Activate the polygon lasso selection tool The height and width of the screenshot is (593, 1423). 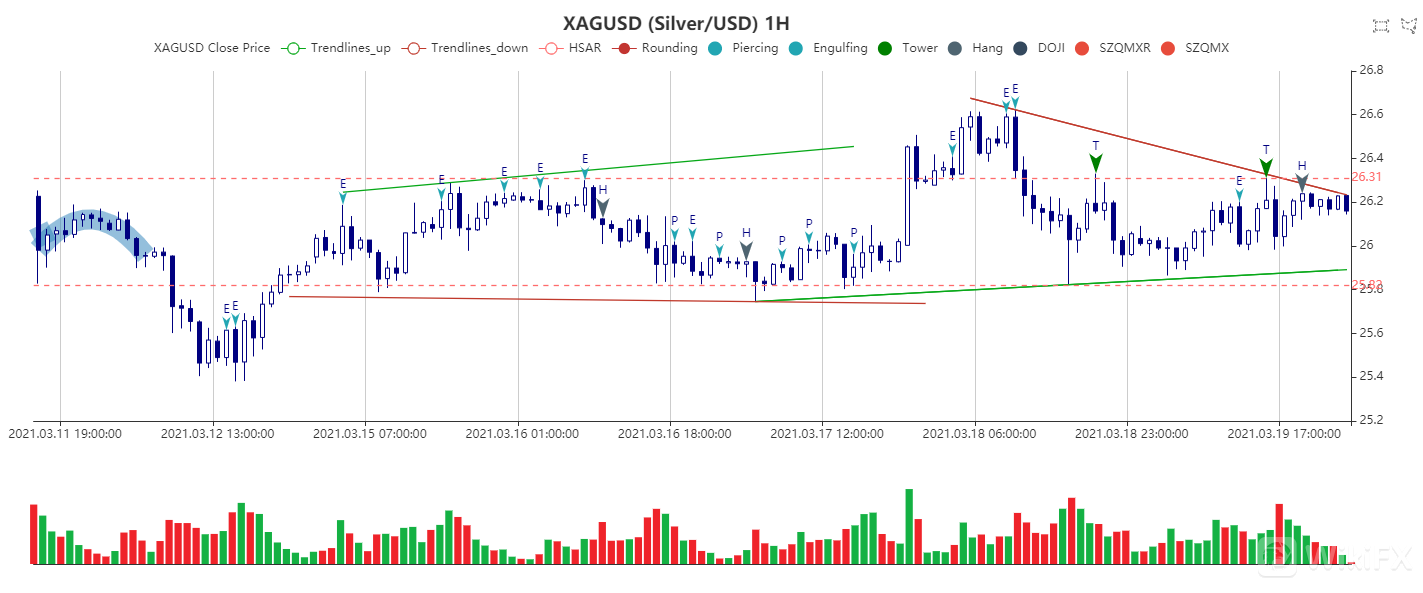(x=1409, y=26)
